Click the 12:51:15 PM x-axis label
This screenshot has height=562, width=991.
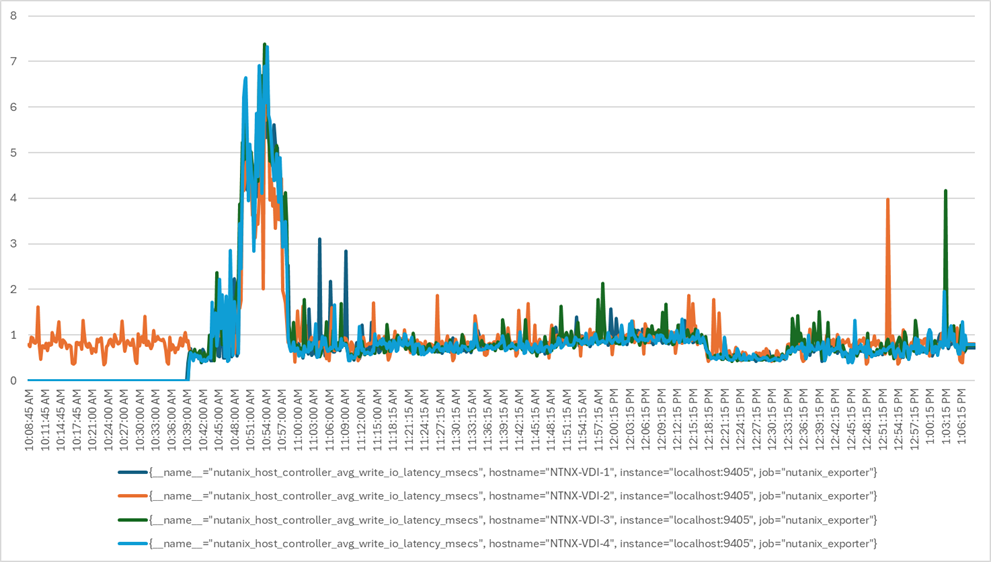click(x=883, y=419)
